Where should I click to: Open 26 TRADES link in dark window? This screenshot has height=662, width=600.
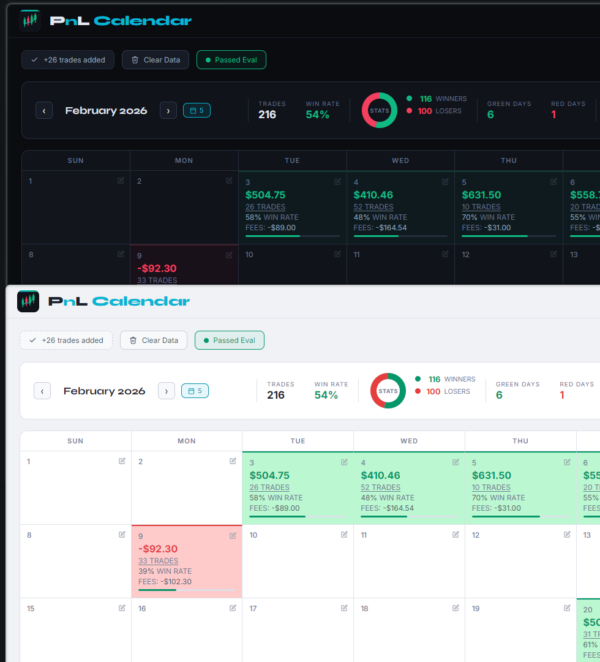[265, 207]
